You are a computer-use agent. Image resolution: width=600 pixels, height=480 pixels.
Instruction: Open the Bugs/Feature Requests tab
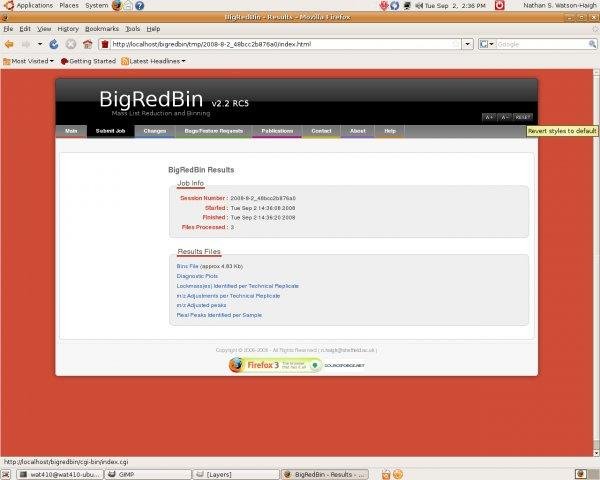214,131
